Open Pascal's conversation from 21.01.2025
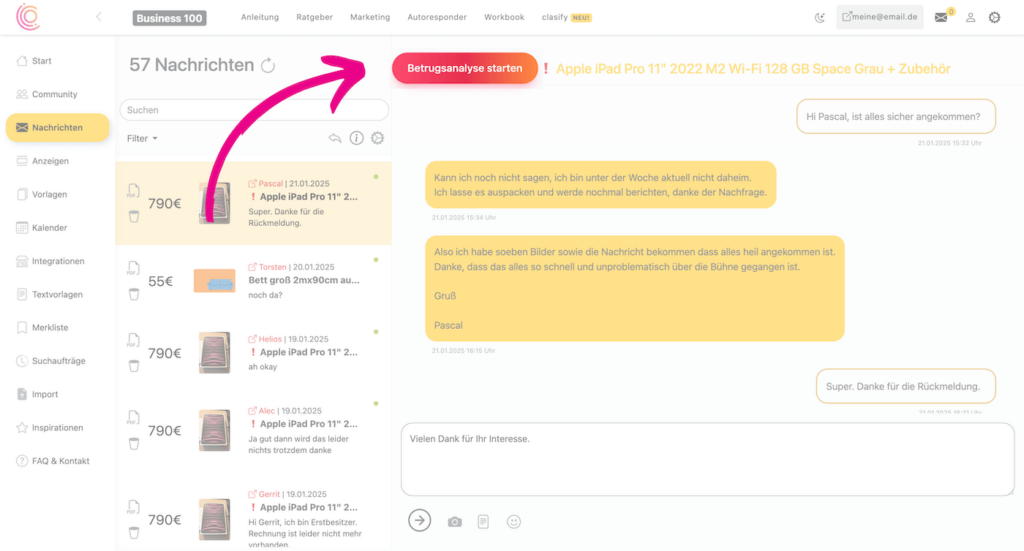 [x=253, y=203]
